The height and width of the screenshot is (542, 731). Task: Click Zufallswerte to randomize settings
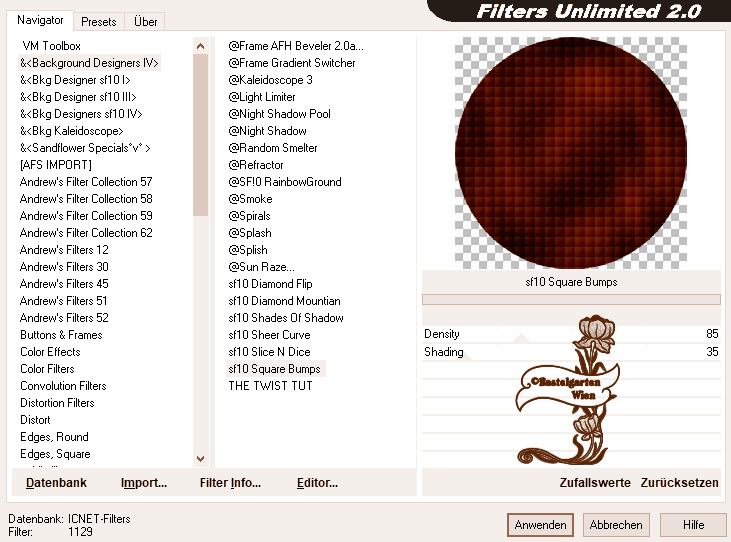[x=595, y=483]
